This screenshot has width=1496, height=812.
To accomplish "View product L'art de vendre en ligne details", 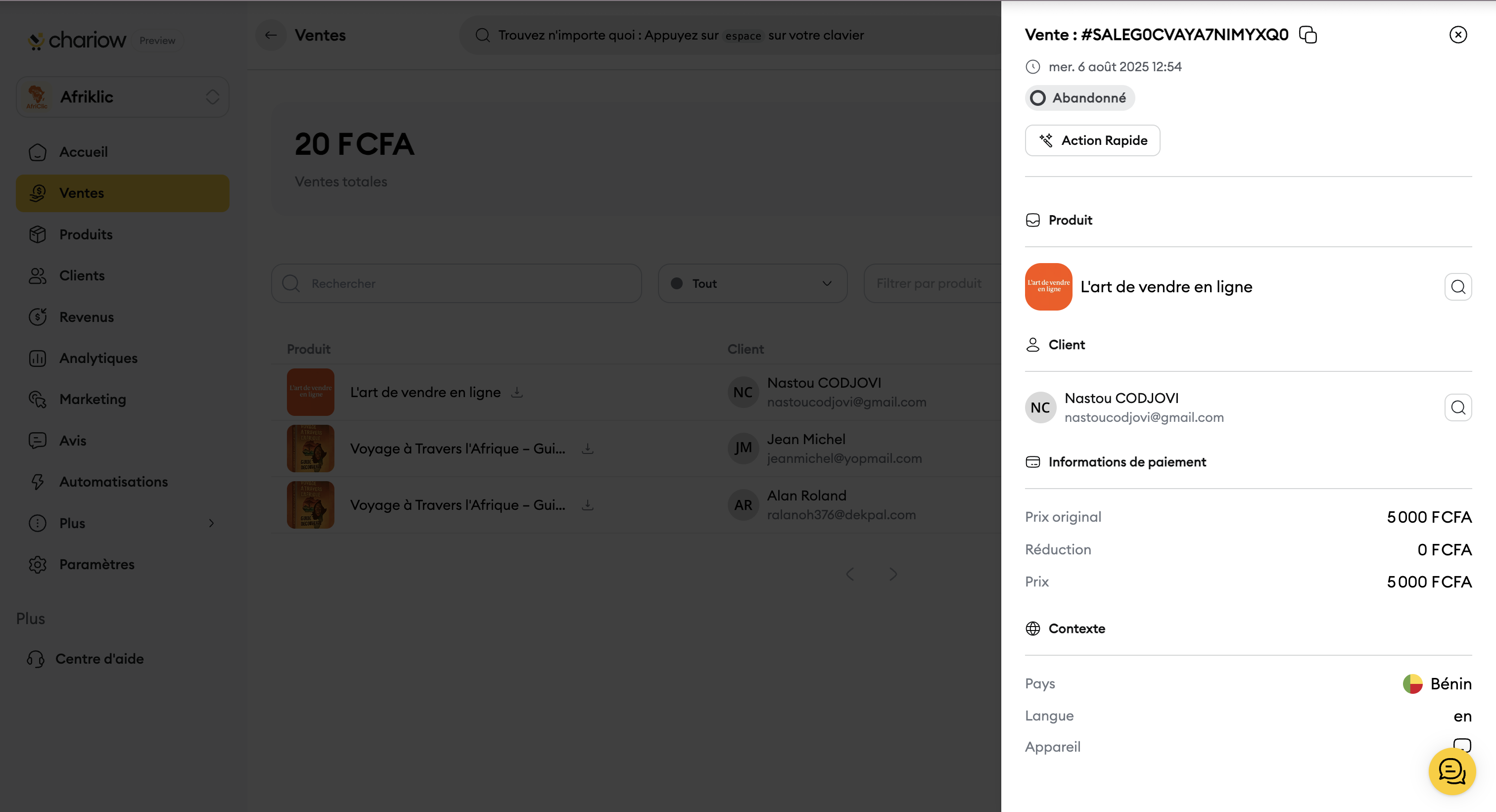I will pos(1458,287).
